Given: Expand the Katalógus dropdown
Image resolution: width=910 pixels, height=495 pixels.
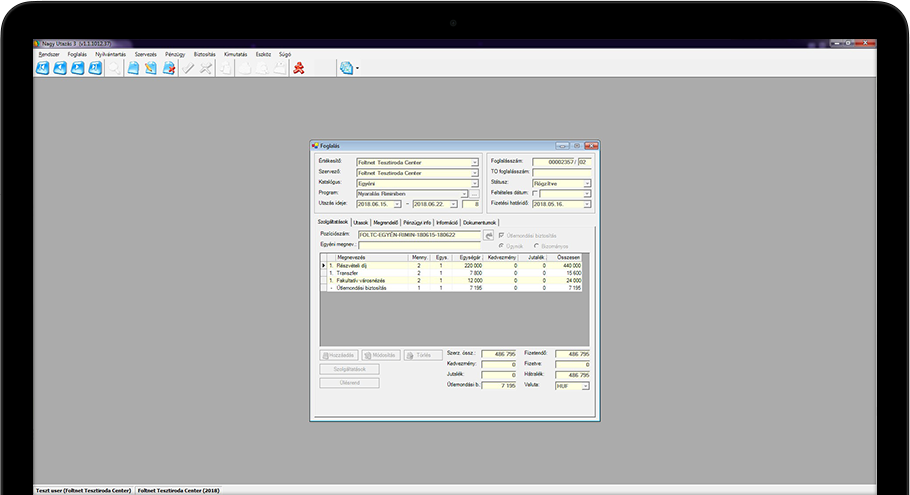Looking at the screenshot, I should [474, 183].
